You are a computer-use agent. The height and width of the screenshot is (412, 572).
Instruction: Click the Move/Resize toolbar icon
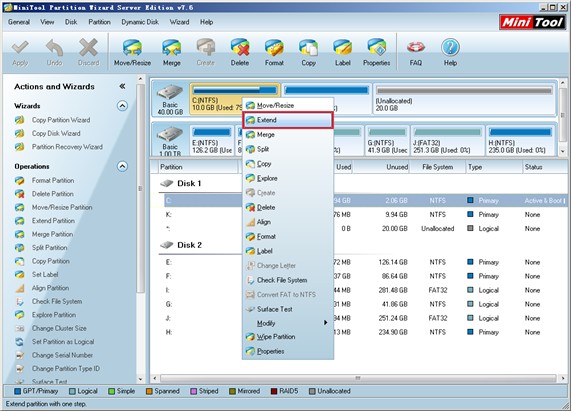click(x=132, y=52)
